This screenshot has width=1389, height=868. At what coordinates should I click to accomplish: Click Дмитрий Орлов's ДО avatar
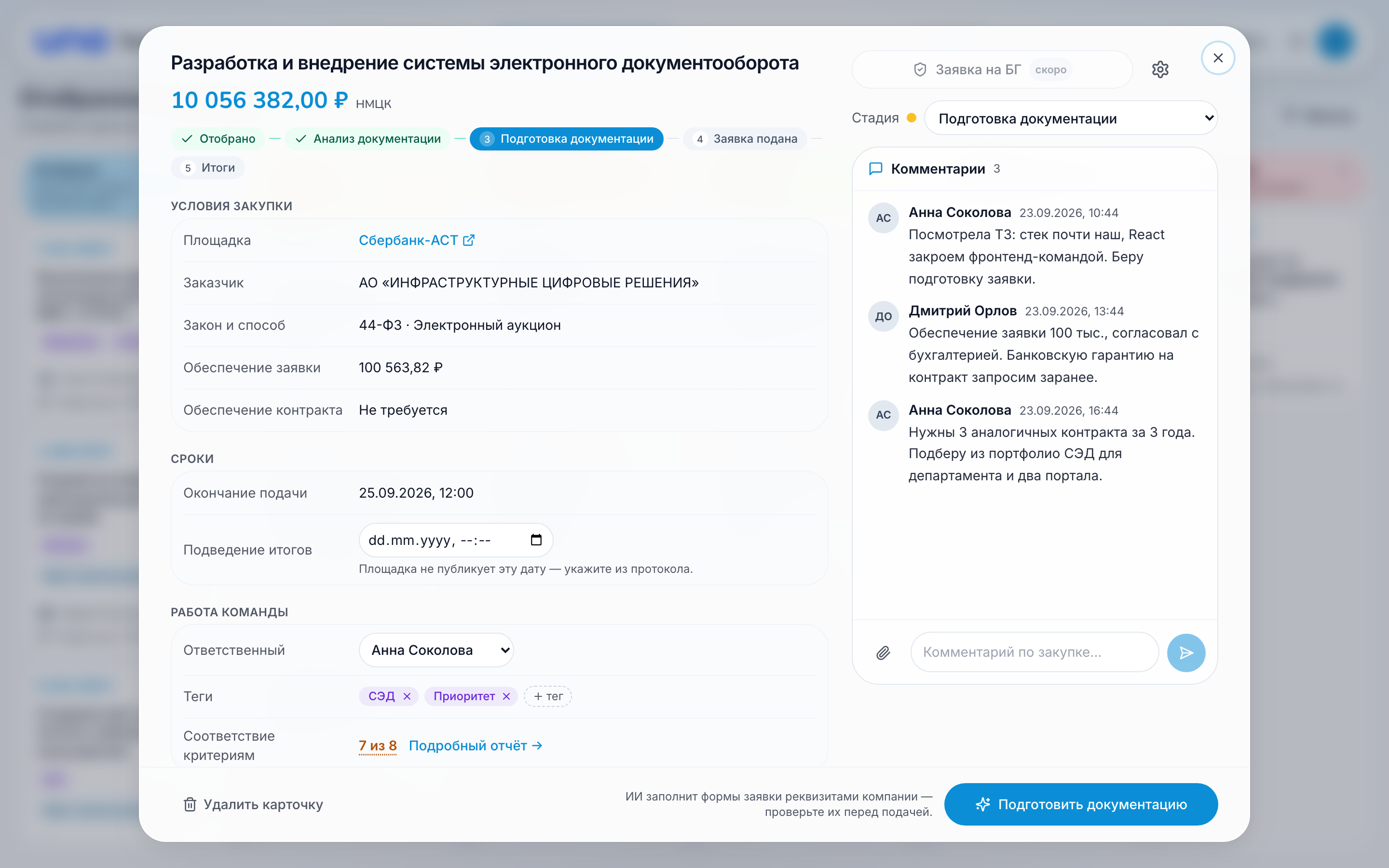[x=884, y=316]
